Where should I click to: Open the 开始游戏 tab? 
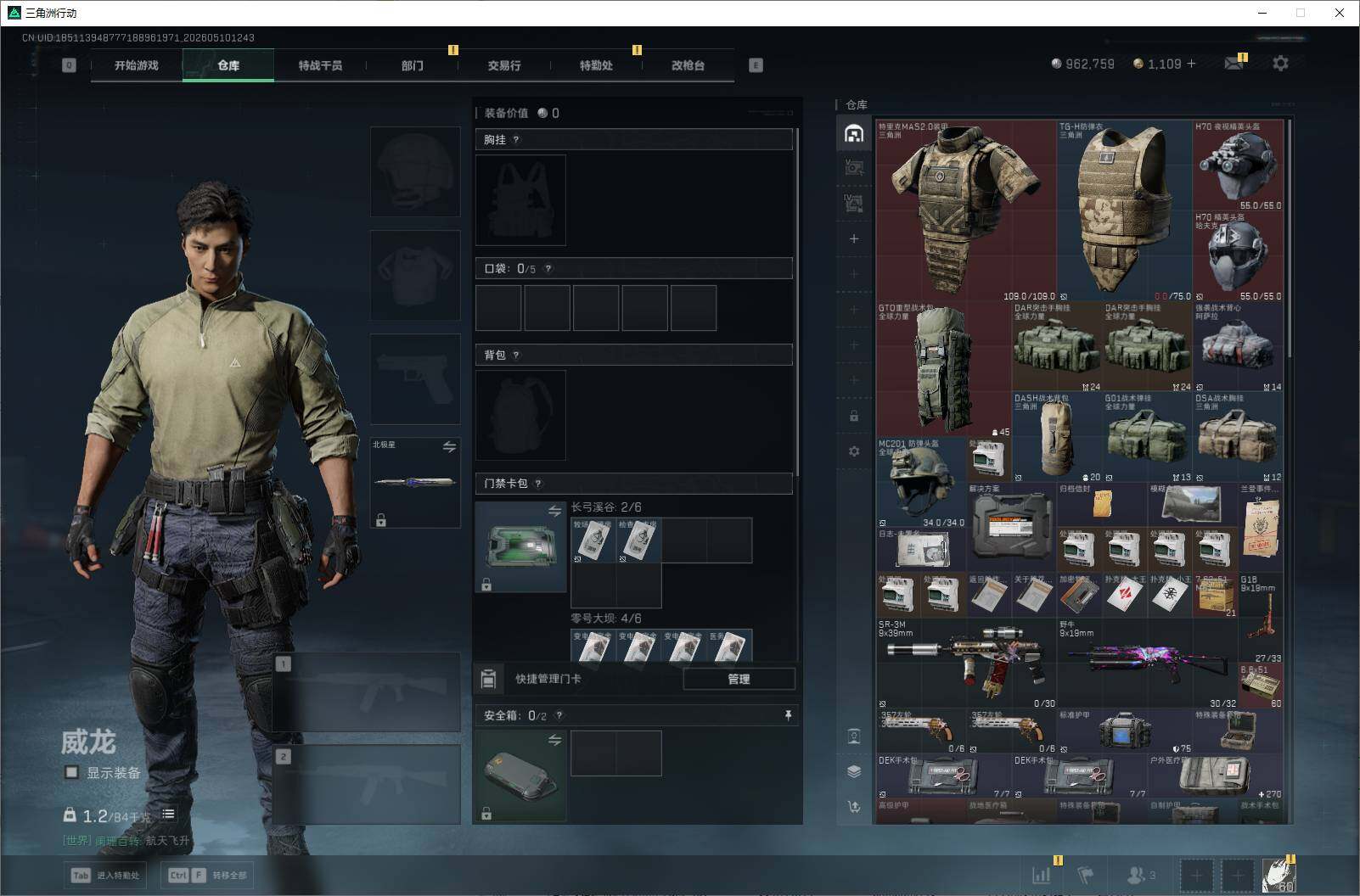[x=137, y=65]
